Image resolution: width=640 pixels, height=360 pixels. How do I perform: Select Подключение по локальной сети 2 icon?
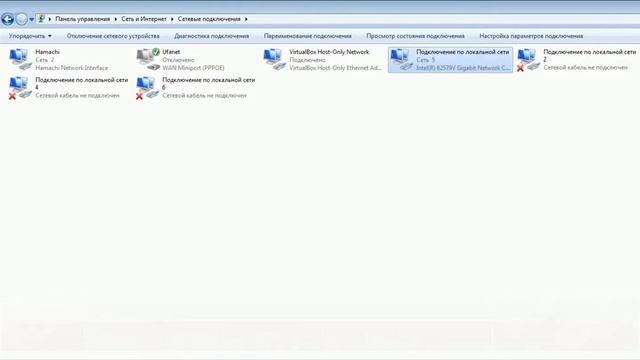(528, 60)
